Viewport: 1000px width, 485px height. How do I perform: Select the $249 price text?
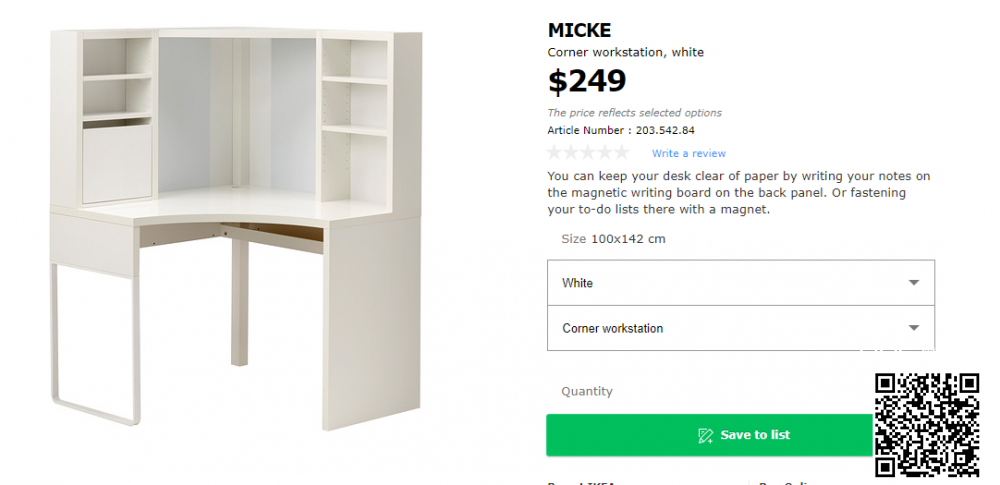coord(587,81)
